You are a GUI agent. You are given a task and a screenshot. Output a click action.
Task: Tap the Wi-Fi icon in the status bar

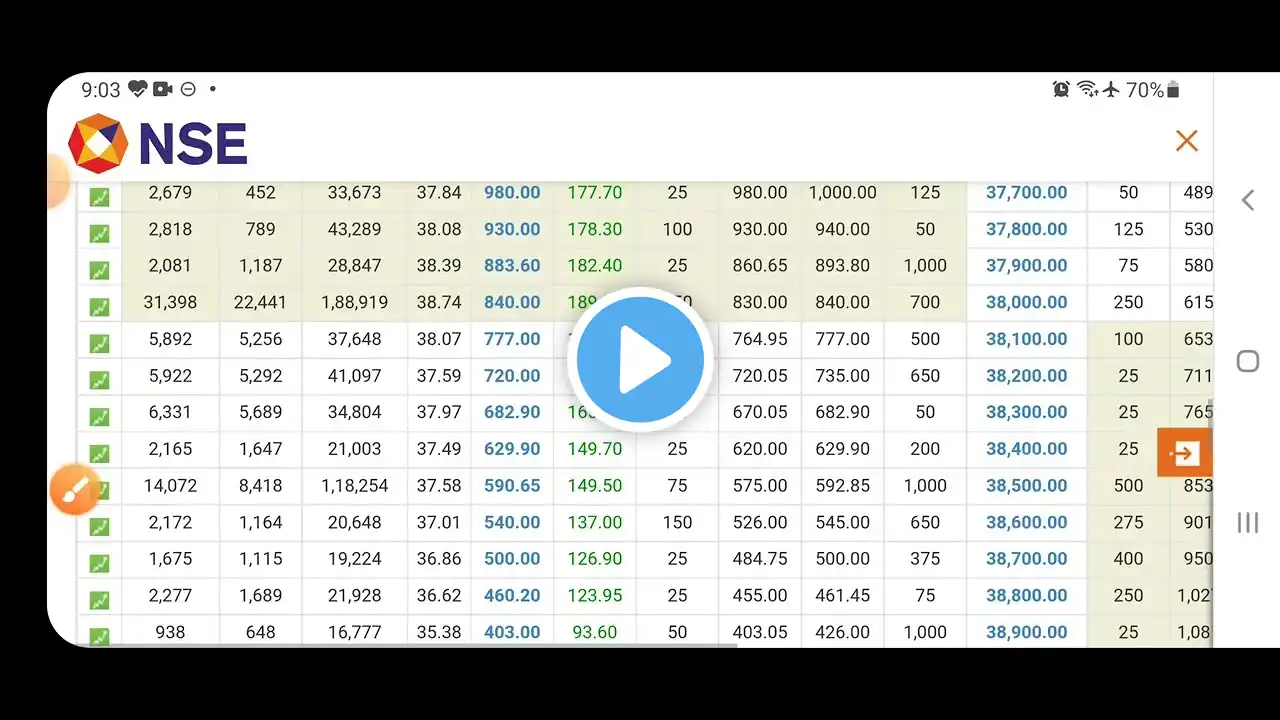pos(1087,90)
